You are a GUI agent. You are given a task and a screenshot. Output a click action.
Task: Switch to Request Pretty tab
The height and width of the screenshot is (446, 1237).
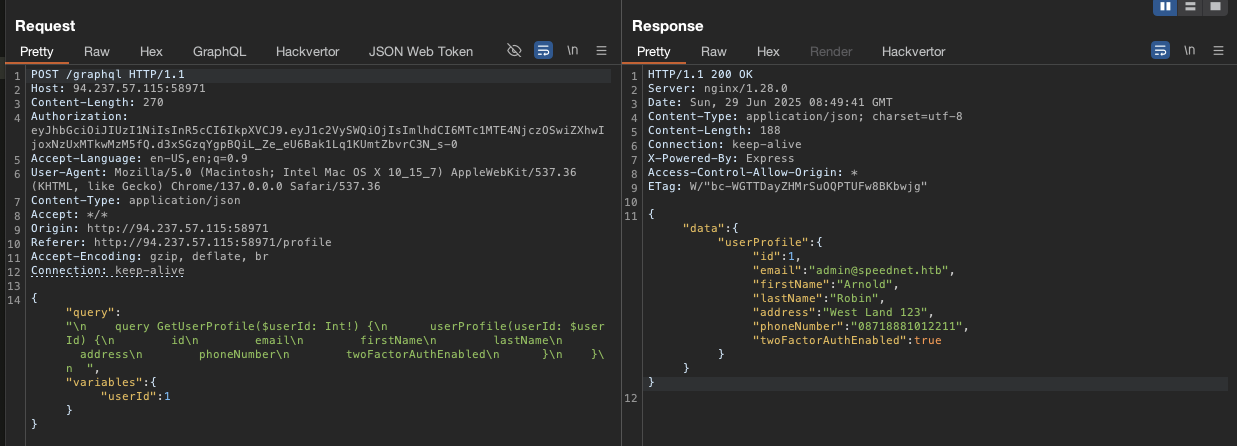click(x=37, y=51)
